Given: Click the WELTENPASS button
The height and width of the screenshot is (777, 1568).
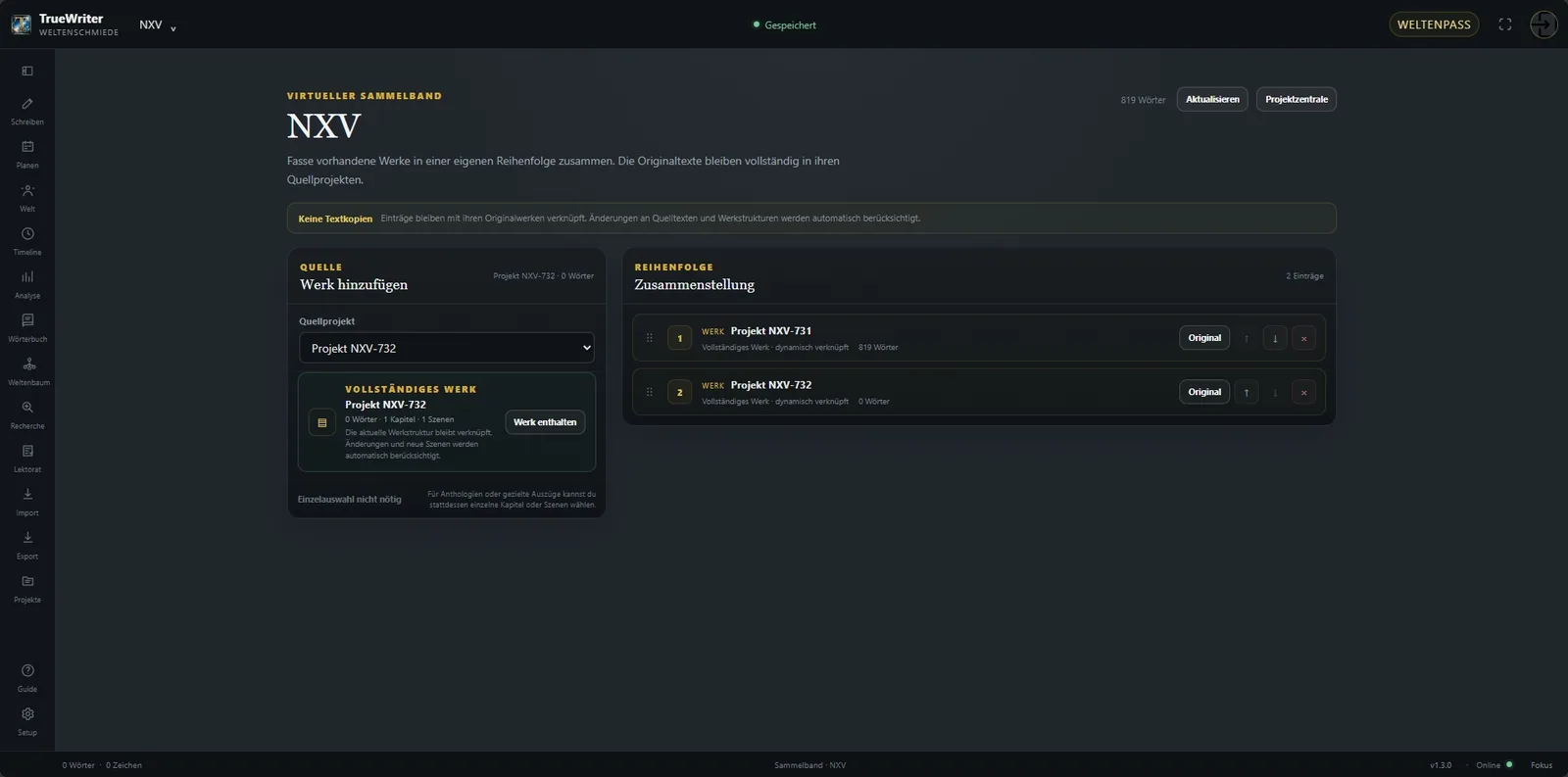Looking at the screenshot, I should [1434, 24].
